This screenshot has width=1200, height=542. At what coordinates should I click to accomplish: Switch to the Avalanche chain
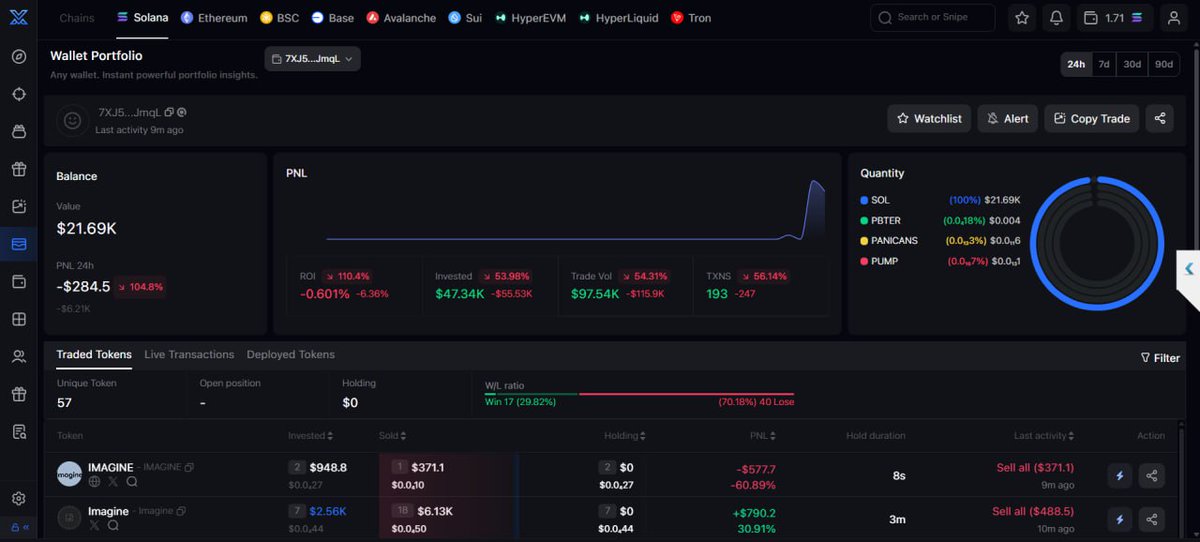click(401, 18)
